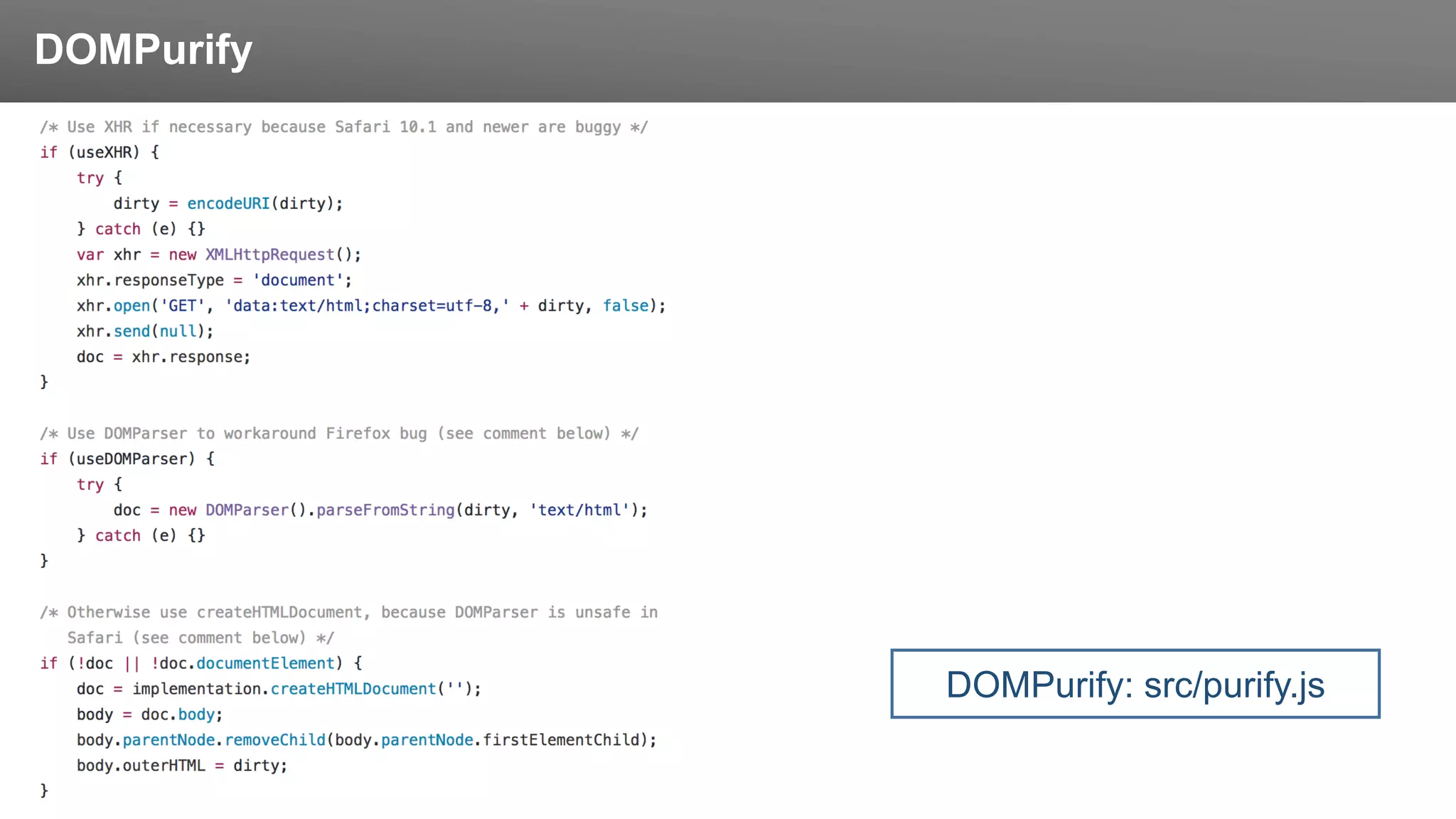Click the 'xhr.send(null);' line
This screenshot has height=819, width=1456.
click(x=145, y=331)
